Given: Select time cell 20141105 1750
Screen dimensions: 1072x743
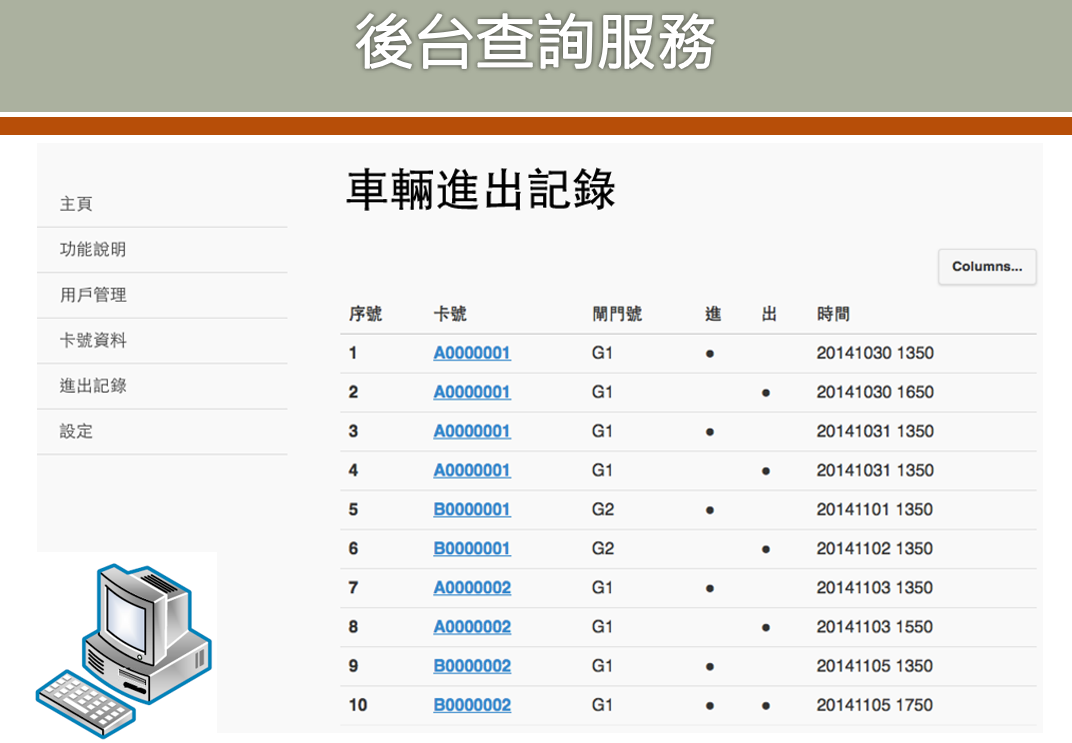Looking at the screenshot, I should [x=874, y=705].
